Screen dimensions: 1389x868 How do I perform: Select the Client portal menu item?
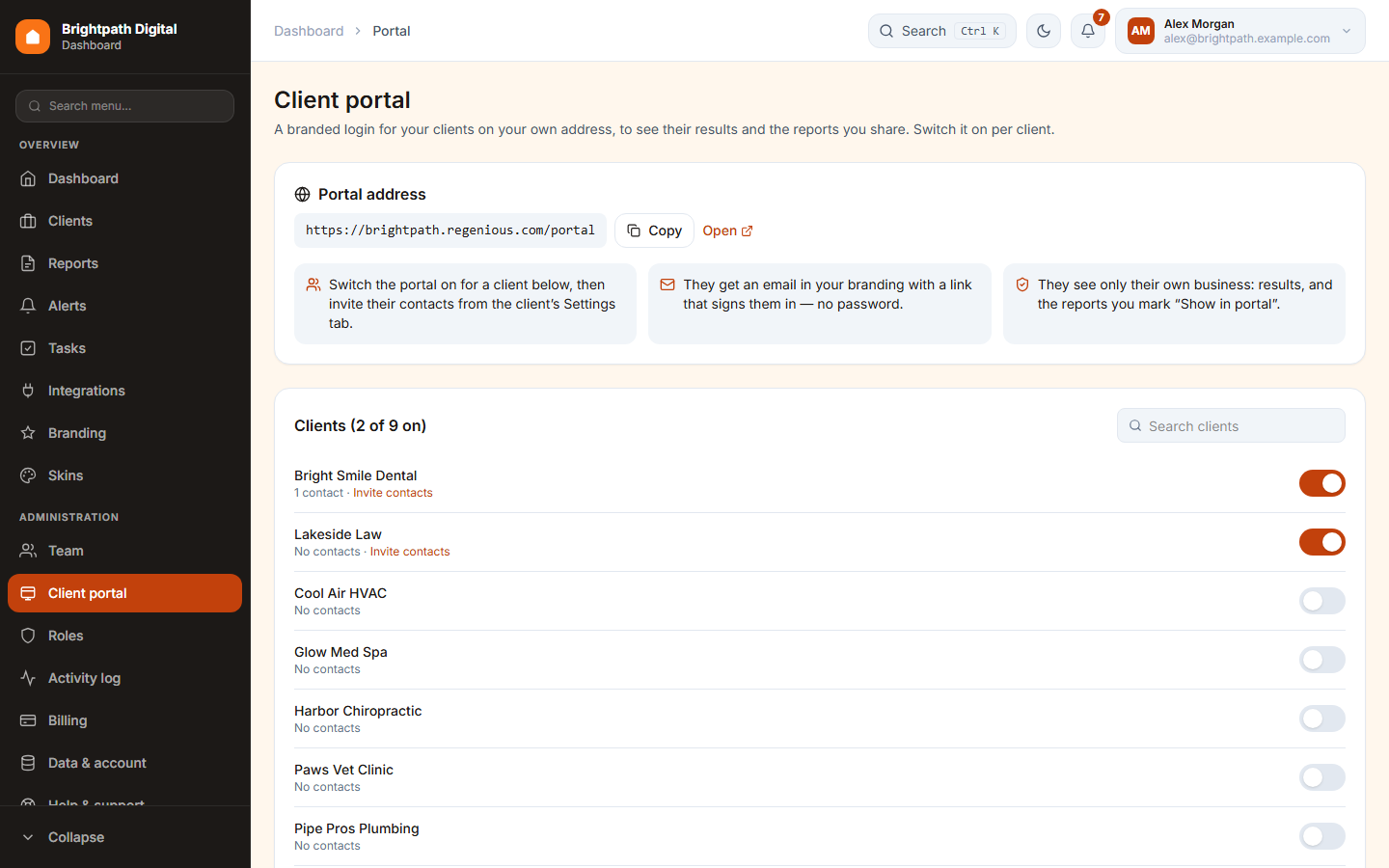124,593
